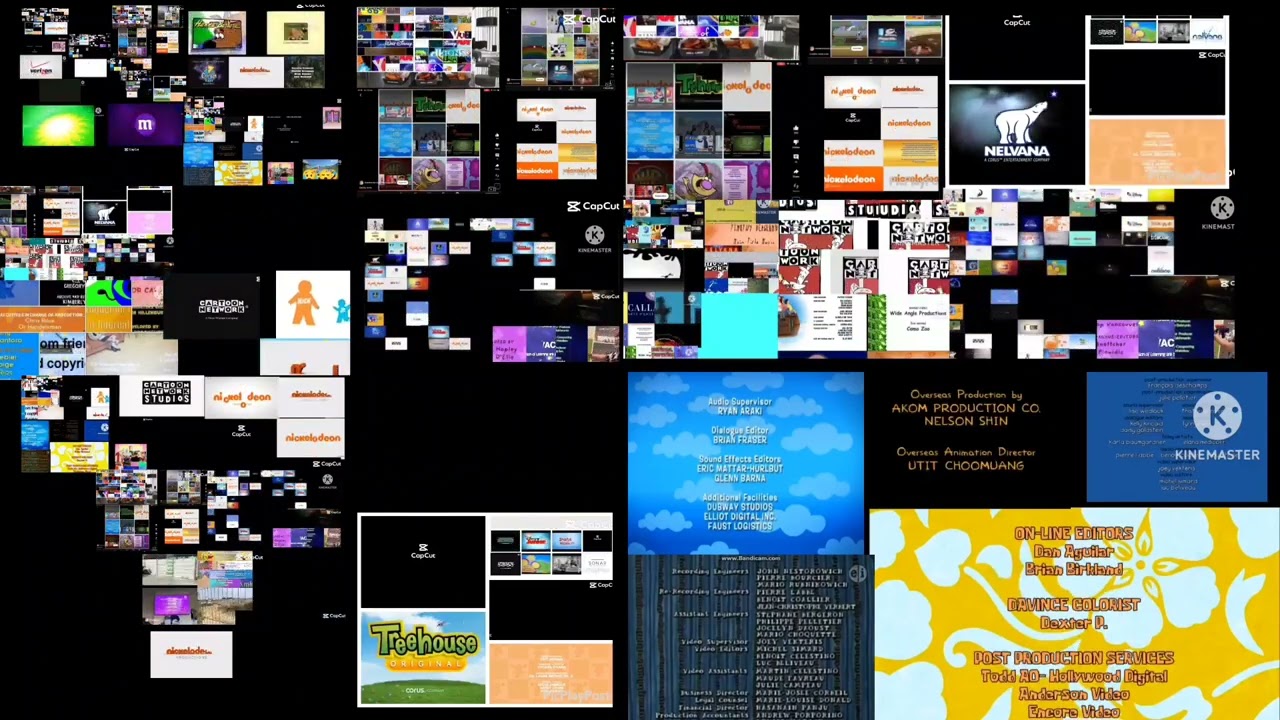Click the "Dialogue Editor" credit heading
Screen dimensions: 1280x720
coord(740,430)
